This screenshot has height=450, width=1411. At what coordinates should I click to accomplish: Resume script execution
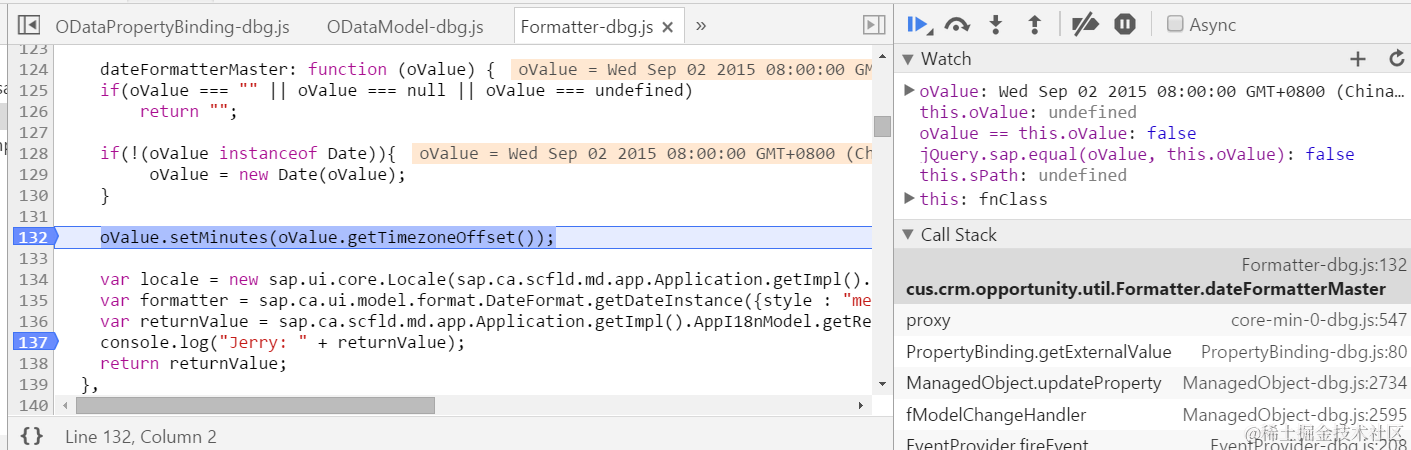(920, 24)
